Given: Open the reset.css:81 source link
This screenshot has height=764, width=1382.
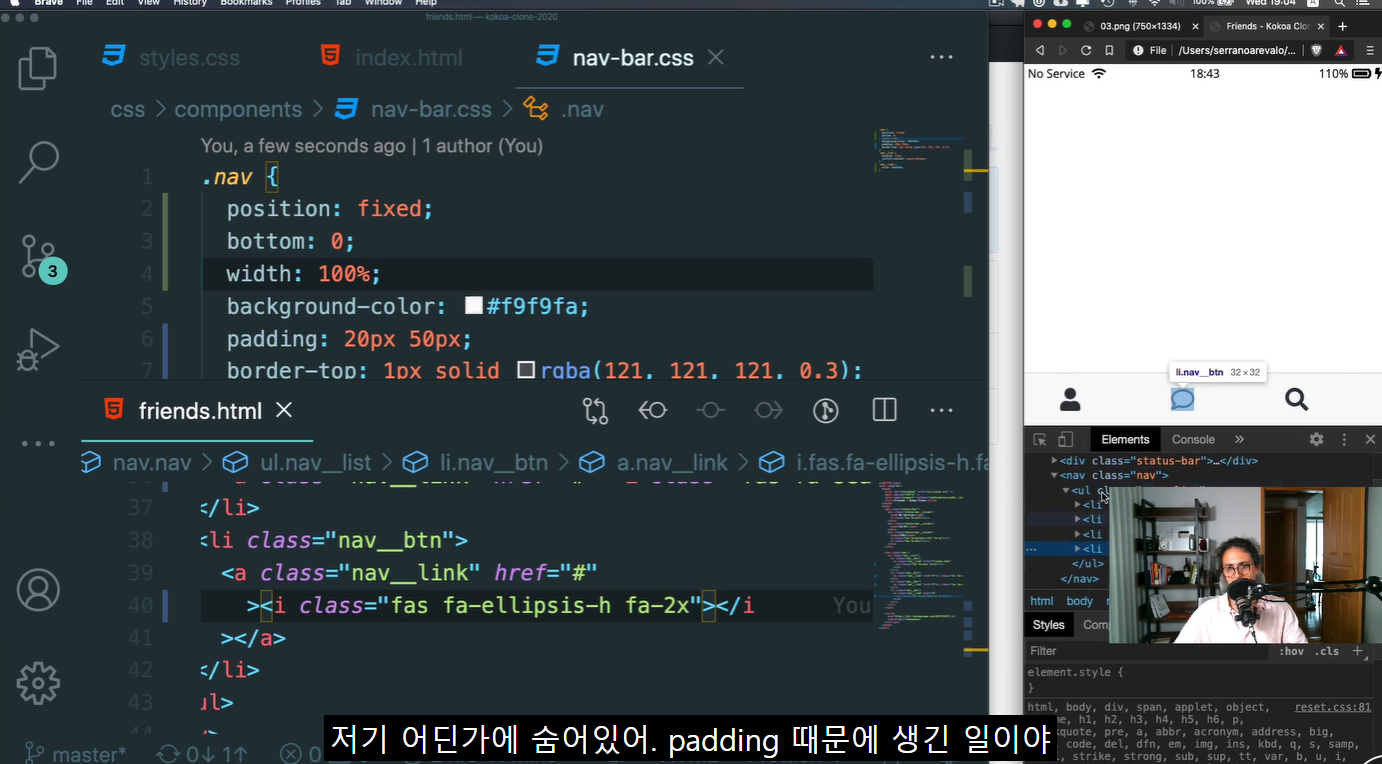Looking at the screenshot, I should [x=1332, y=707].
